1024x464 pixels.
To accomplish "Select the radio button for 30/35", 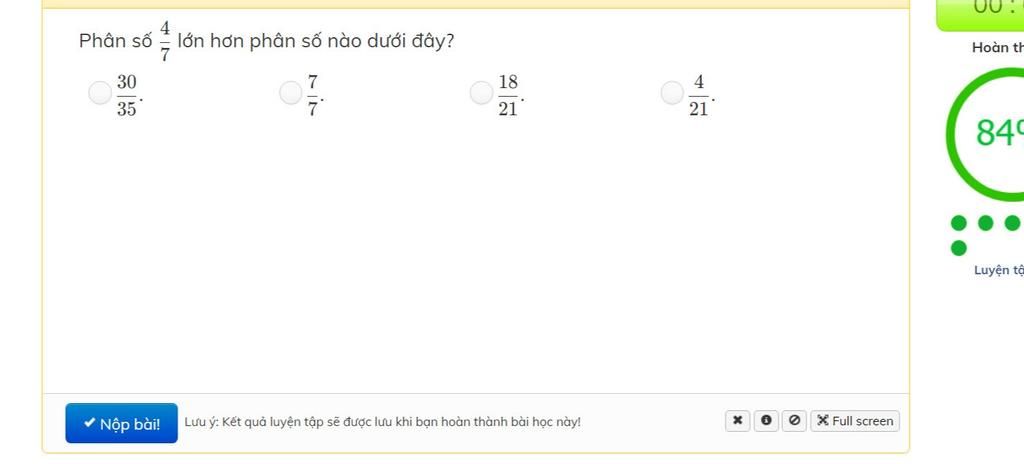I will [99, 93].
